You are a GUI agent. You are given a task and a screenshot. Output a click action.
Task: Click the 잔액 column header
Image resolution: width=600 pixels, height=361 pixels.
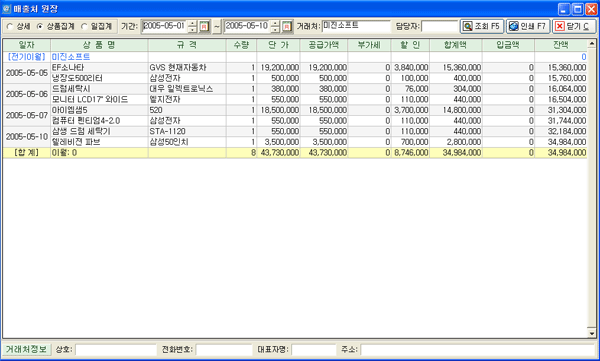pos(561,45)
